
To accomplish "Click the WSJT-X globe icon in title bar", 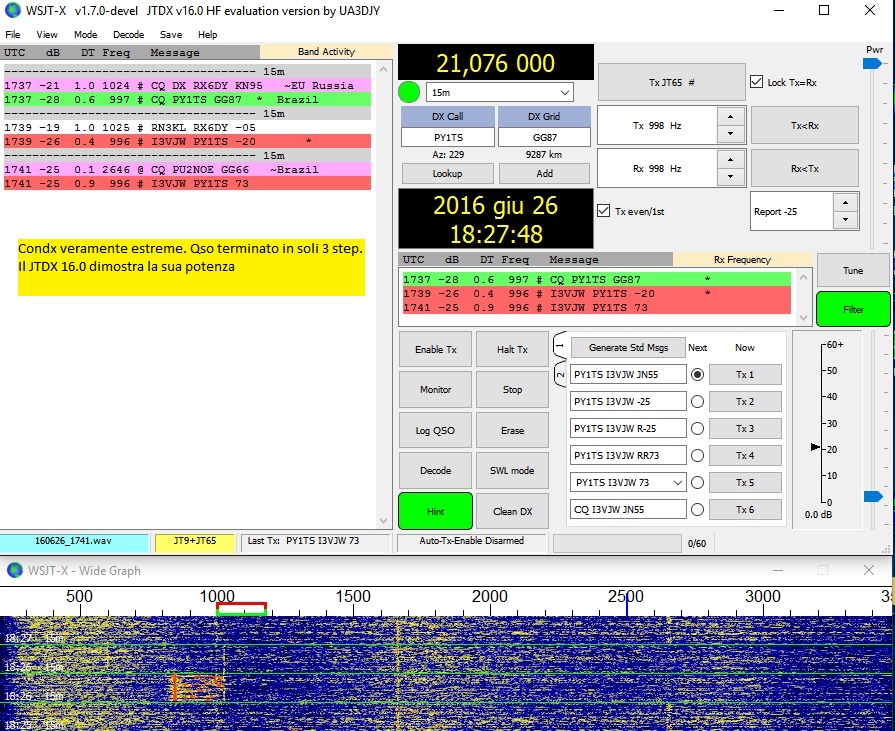I will pyautogui.click(x=13, y=10).
